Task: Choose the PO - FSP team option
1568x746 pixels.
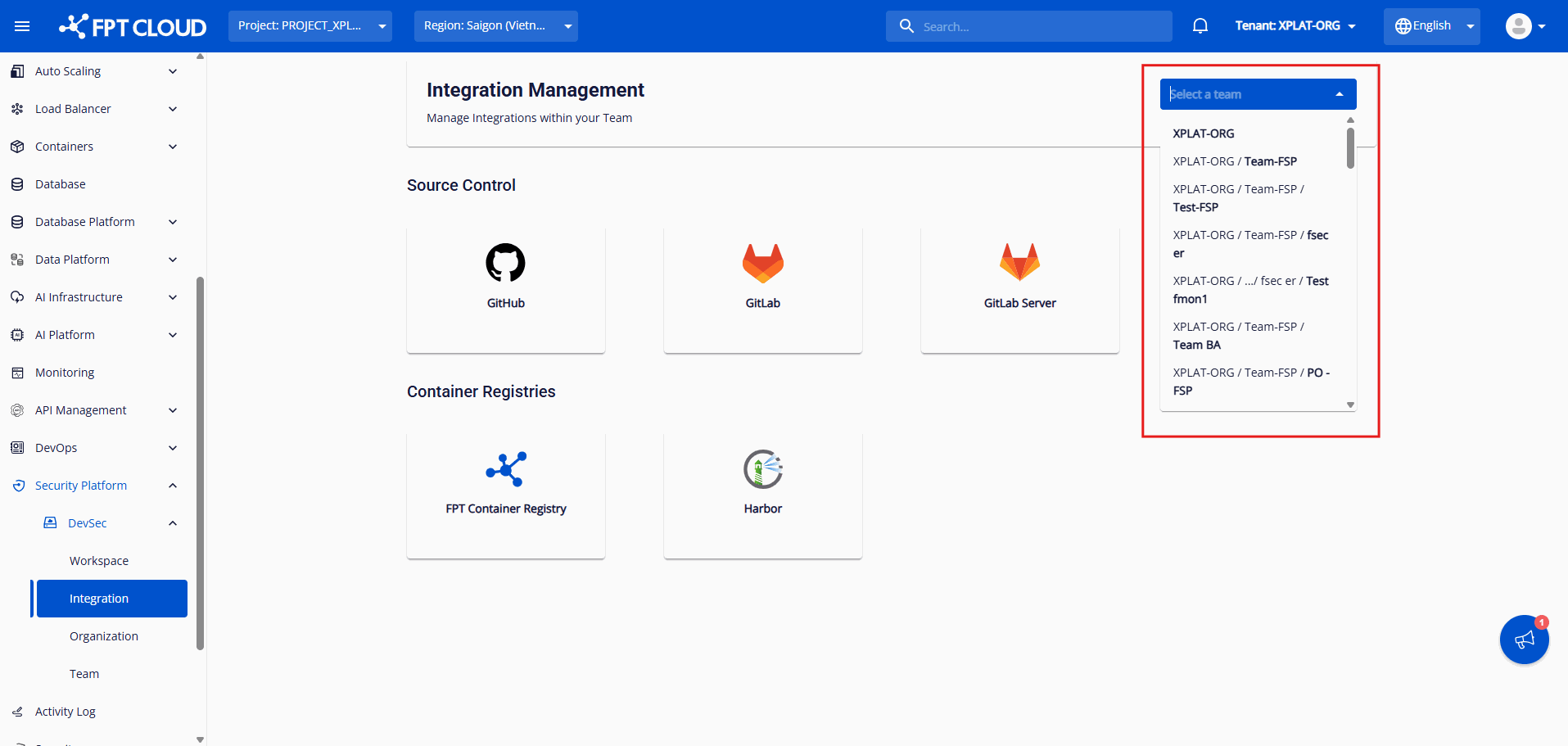Action: 1252,382
